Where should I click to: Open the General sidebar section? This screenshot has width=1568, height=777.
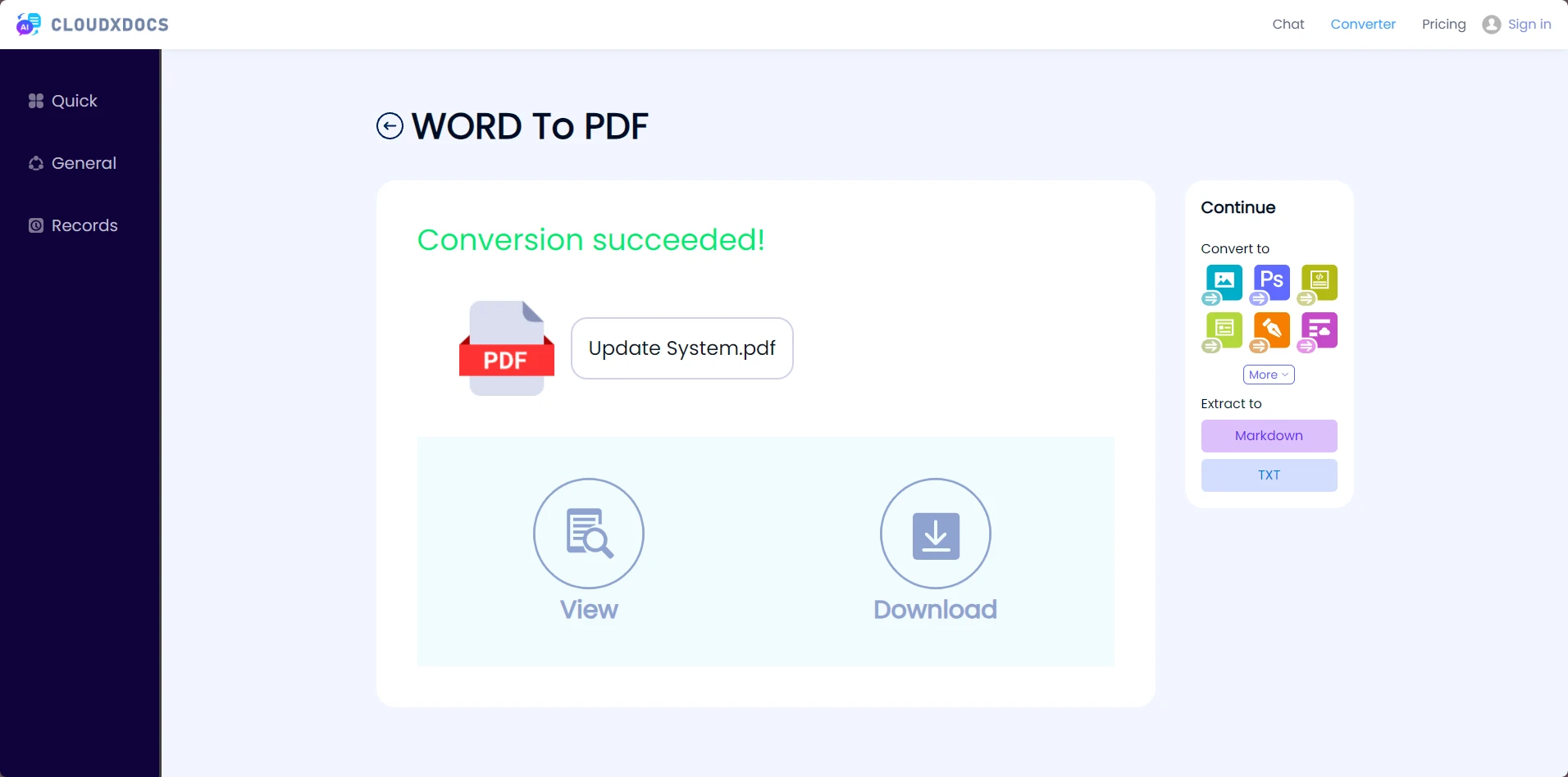pos(72,163)
